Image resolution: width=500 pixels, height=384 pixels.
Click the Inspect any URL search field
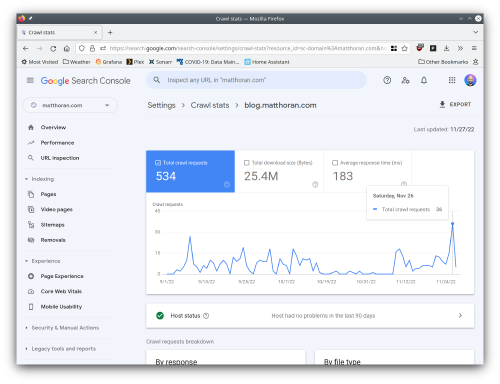256,80
